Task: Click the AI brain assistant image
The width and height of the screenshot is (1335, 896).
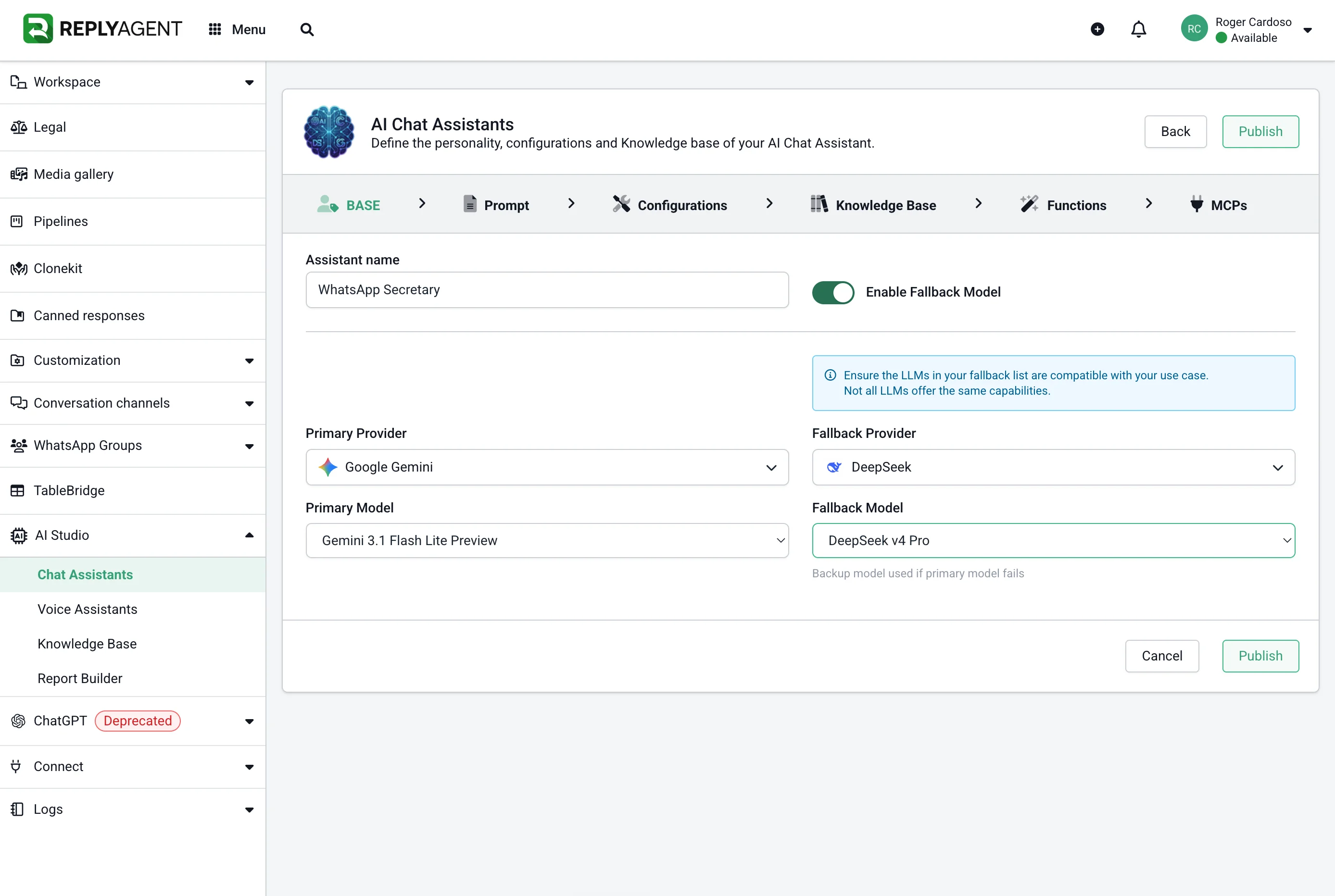Action: (x=329, y=132)
